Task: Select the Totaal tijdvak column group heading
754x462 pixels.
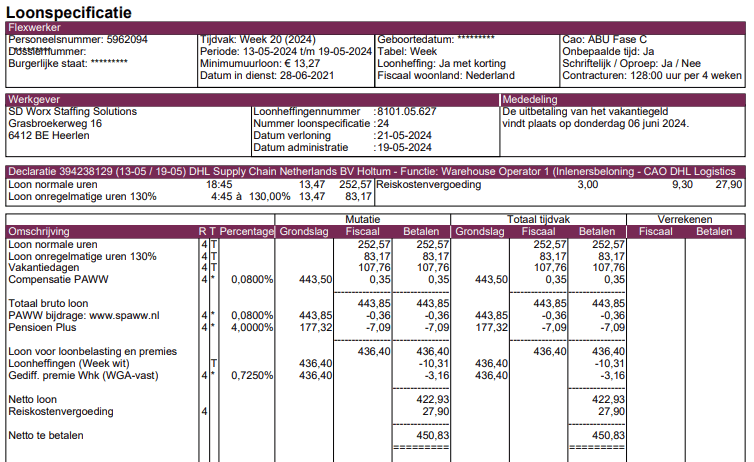Action: (x=537, y=218)
